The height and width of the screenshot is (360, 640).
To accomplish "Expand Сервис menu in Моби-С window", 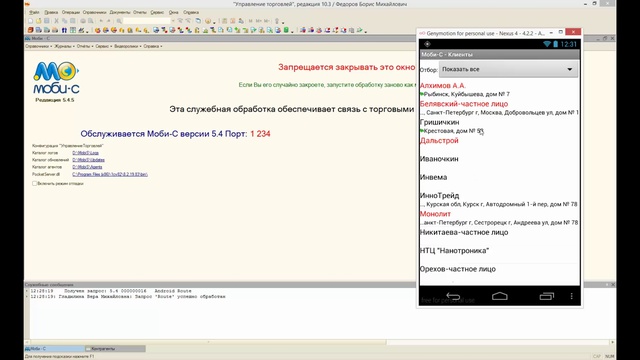I will 103,46.
